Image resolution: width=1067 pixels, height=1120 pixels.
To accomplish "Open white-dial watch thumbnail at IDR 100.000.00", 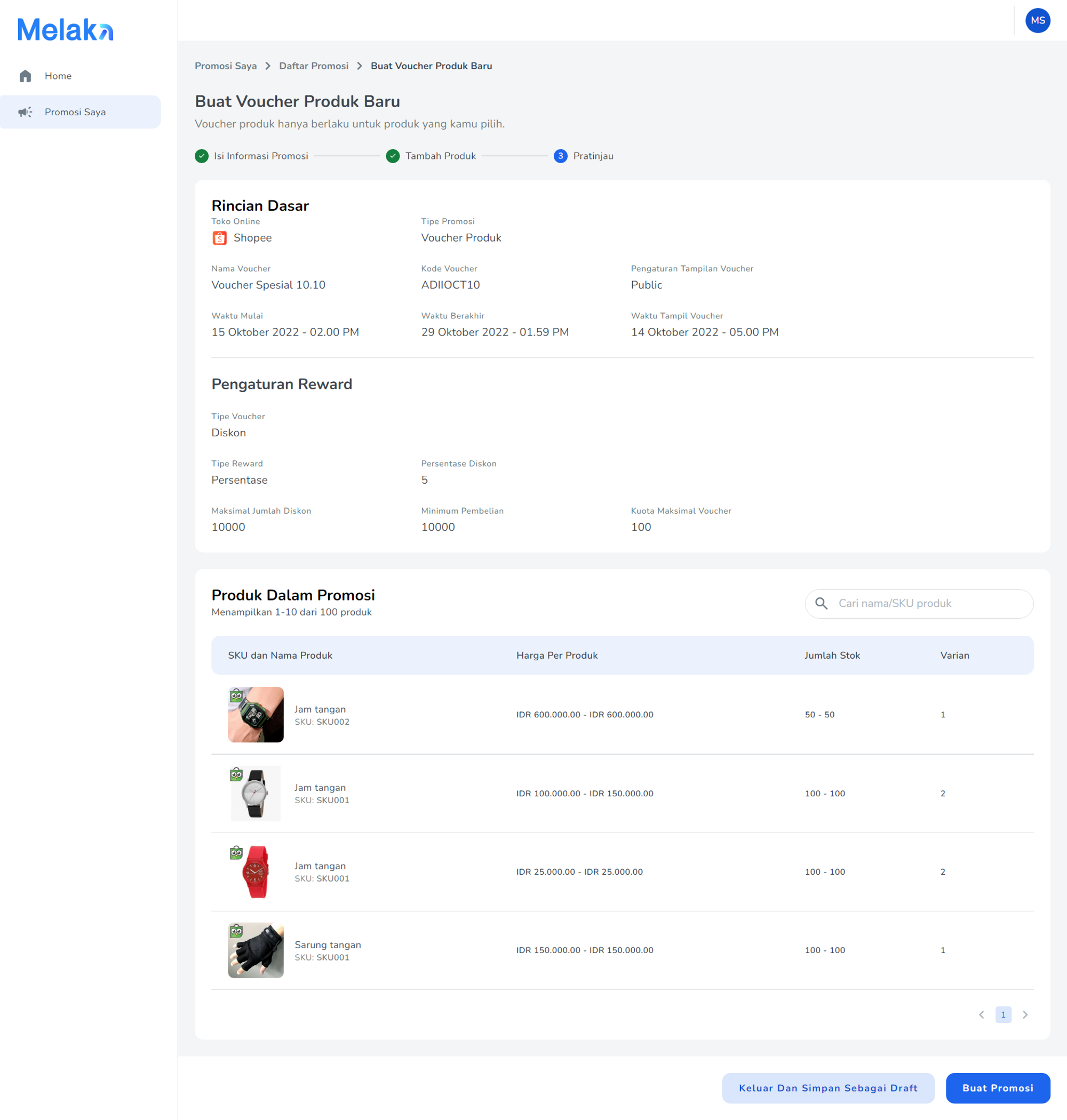I will (256, 794).
